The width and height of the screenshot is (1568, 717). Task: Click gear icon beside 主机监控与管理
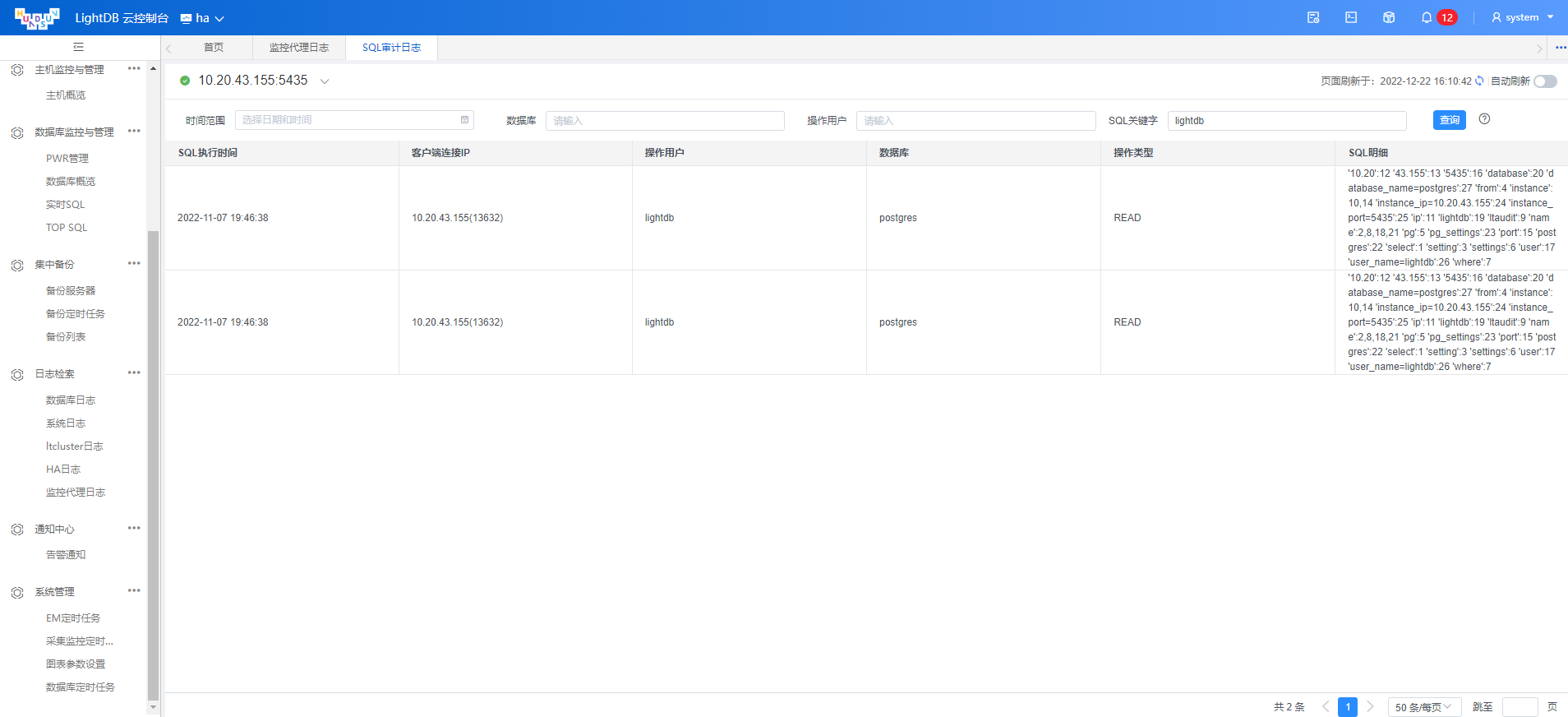(x=17, y=70)
